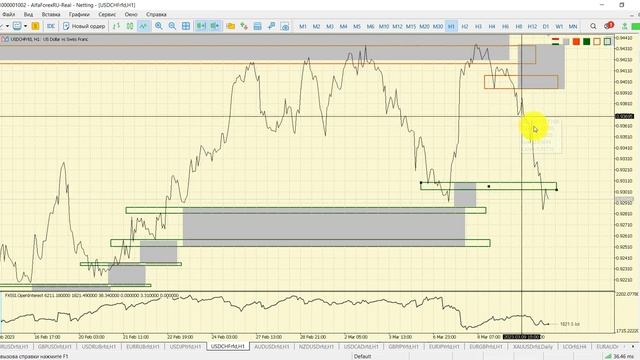Click the screenshot eye icon in toolbar
The width and height of the screenshot is (640, 360).
[x=285, y=26]
